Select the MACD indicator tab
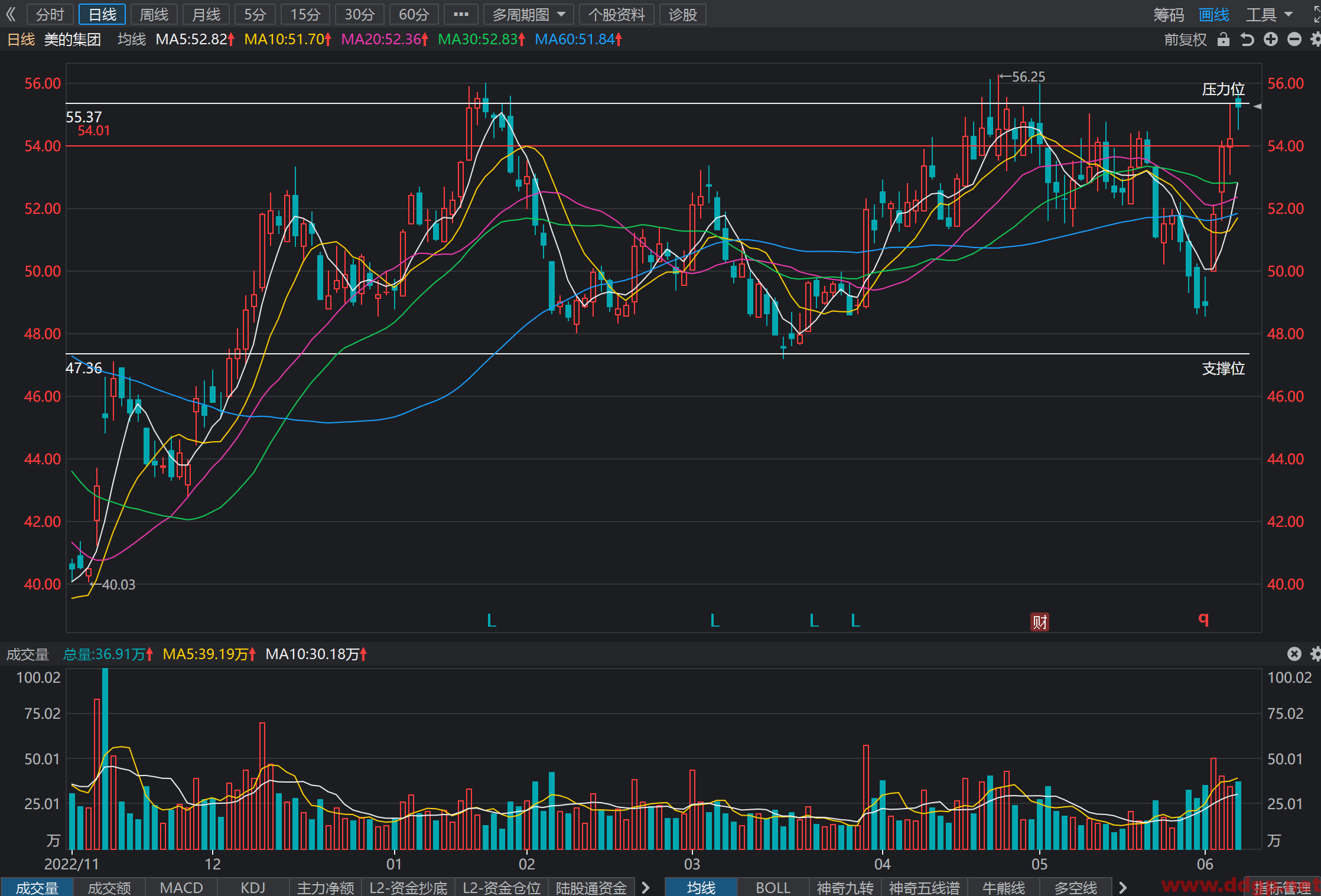 click(181, 887)
